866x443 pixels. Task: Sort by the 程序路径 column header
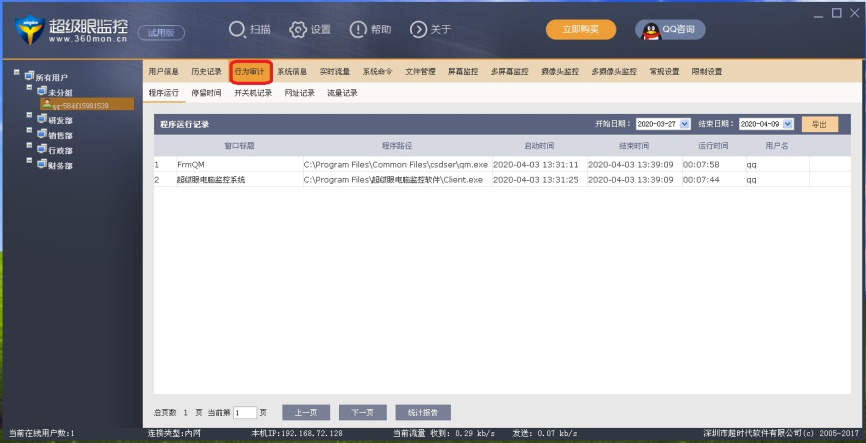398,146
